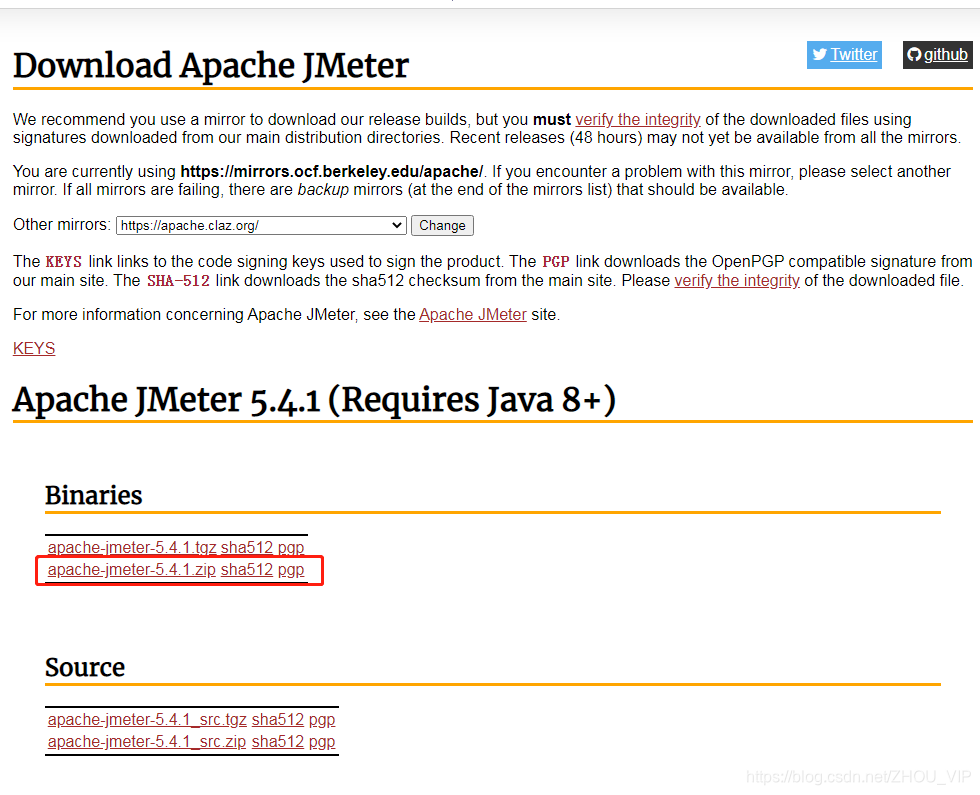The width and height of the screenshot is (980, 795).
Task: Open the Other mirrors dropdown list
Action: [261, 226]
